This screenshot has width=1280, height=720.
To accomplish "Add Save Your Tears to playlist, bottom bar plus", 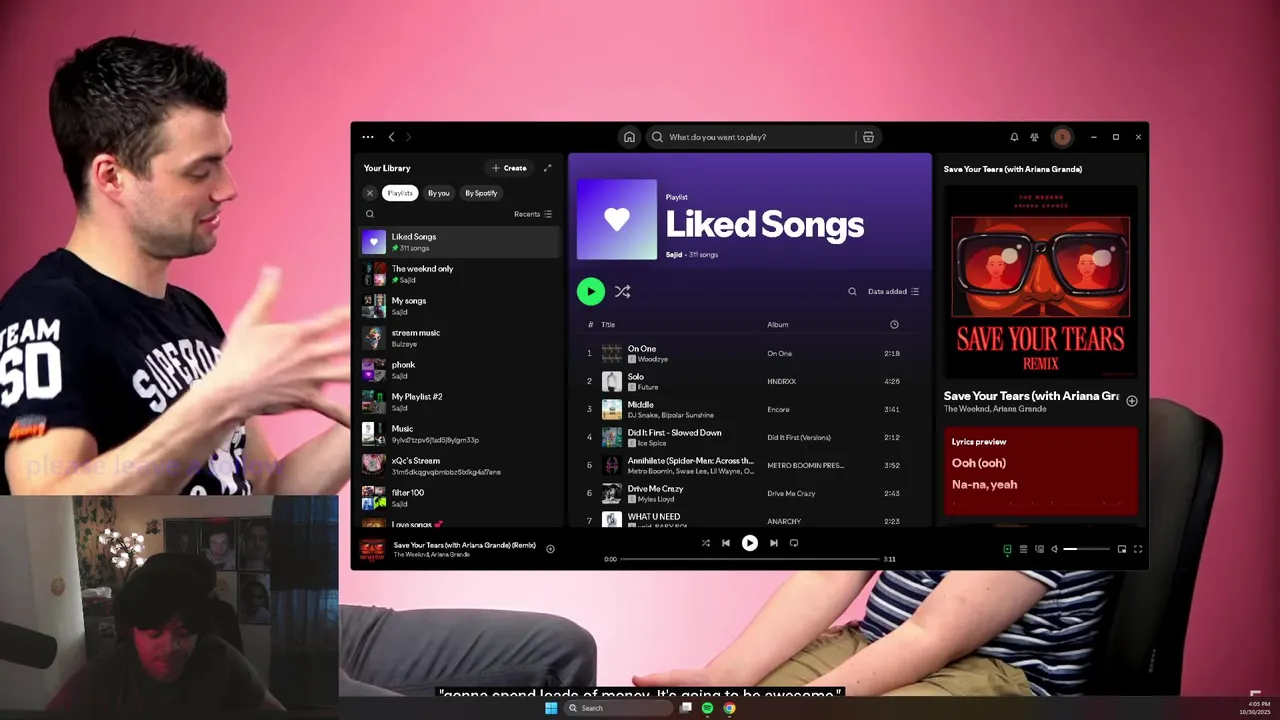I will tap(550, 549).
